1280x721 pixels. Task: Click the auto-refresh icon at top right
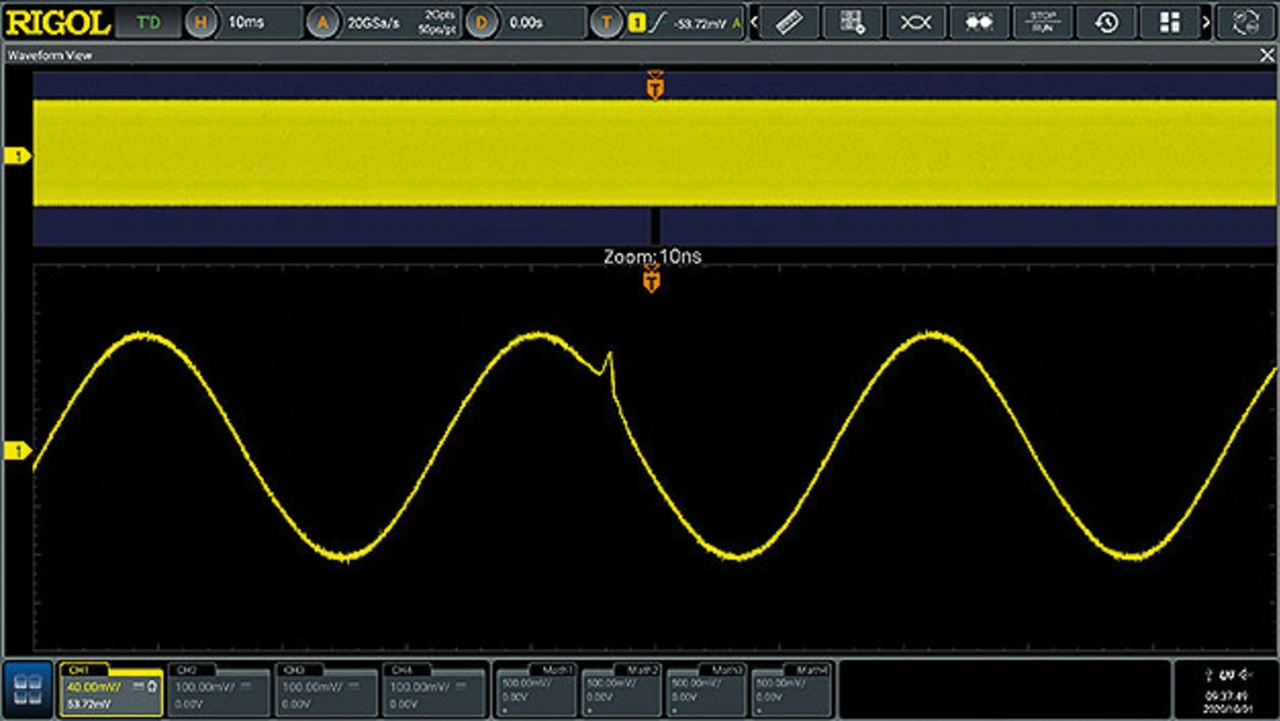coord(1245,22)
